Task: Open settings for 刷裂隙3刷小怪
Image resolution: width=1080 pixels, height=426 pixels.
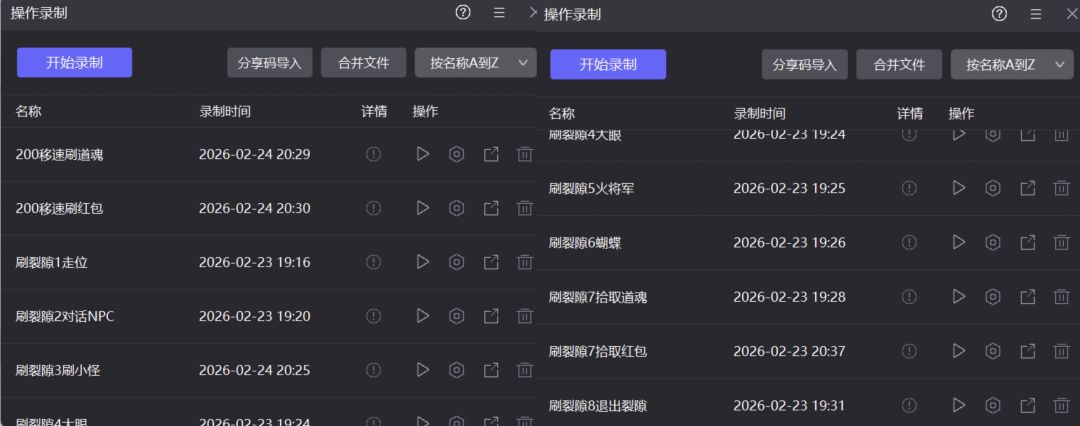Action: point(456,370)
